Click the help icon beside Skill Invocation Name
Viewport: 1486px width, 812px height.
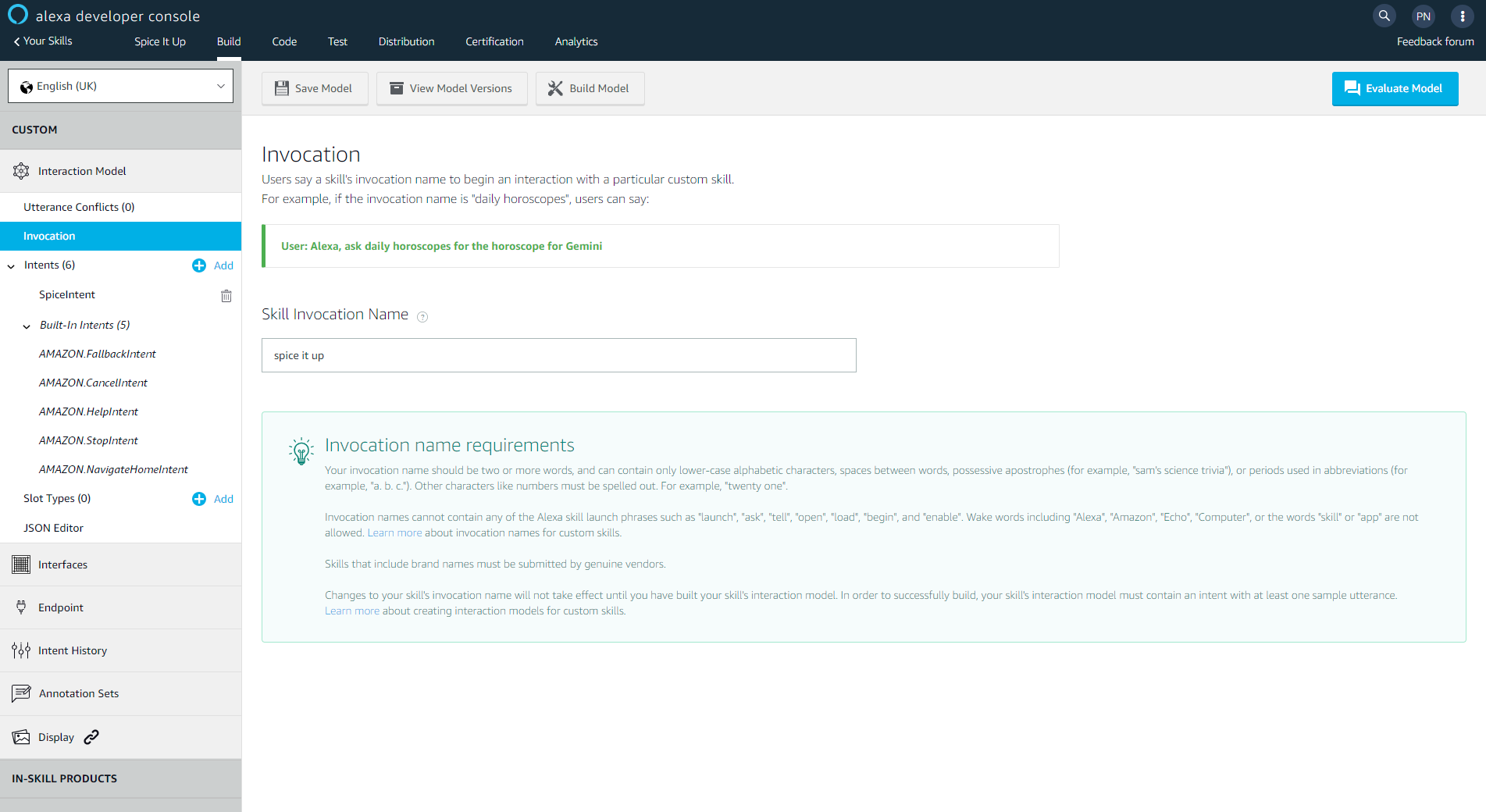tap(422, 317)
